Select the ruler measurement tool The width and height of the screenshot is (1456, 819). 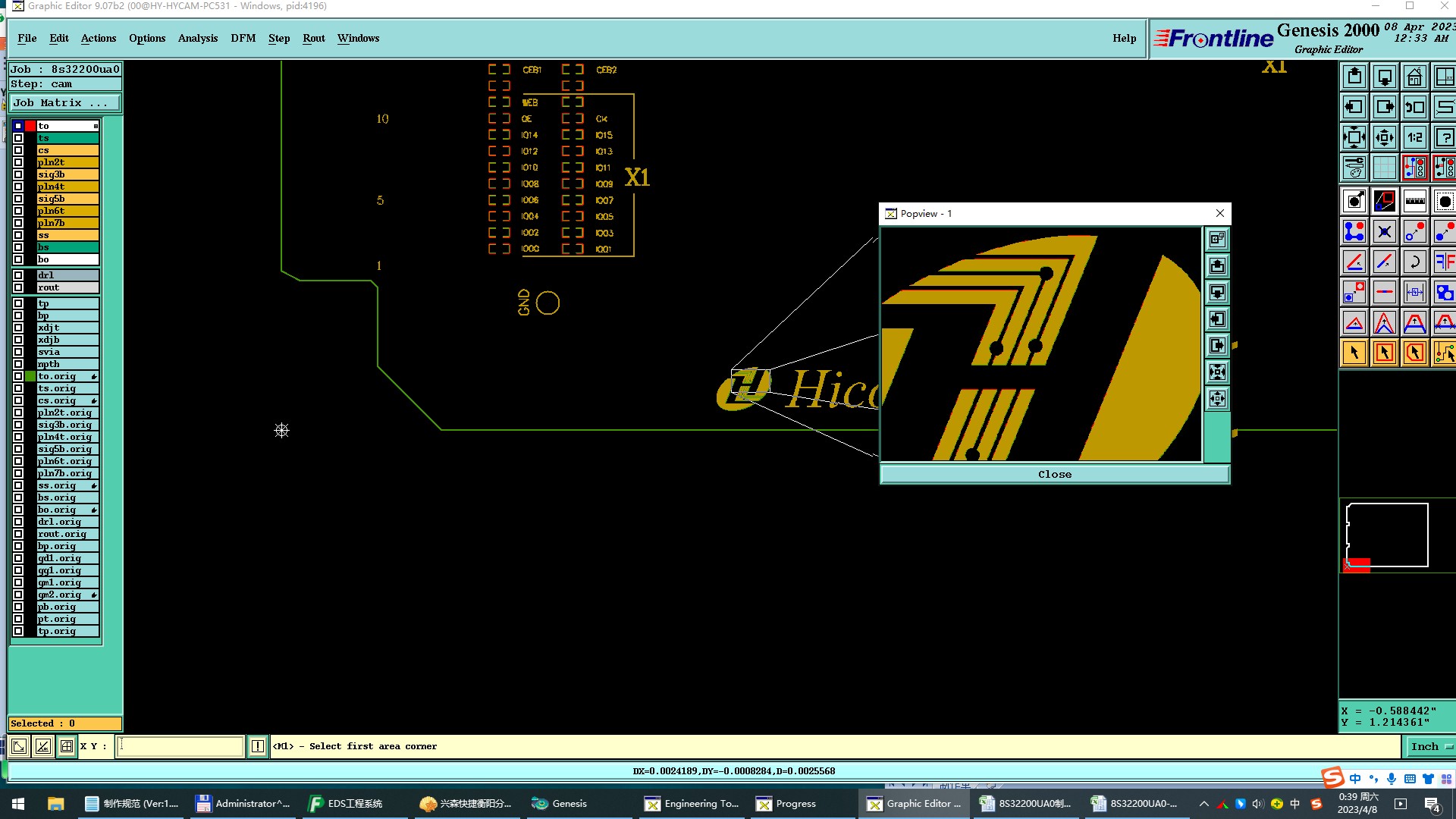[1415, 201]
